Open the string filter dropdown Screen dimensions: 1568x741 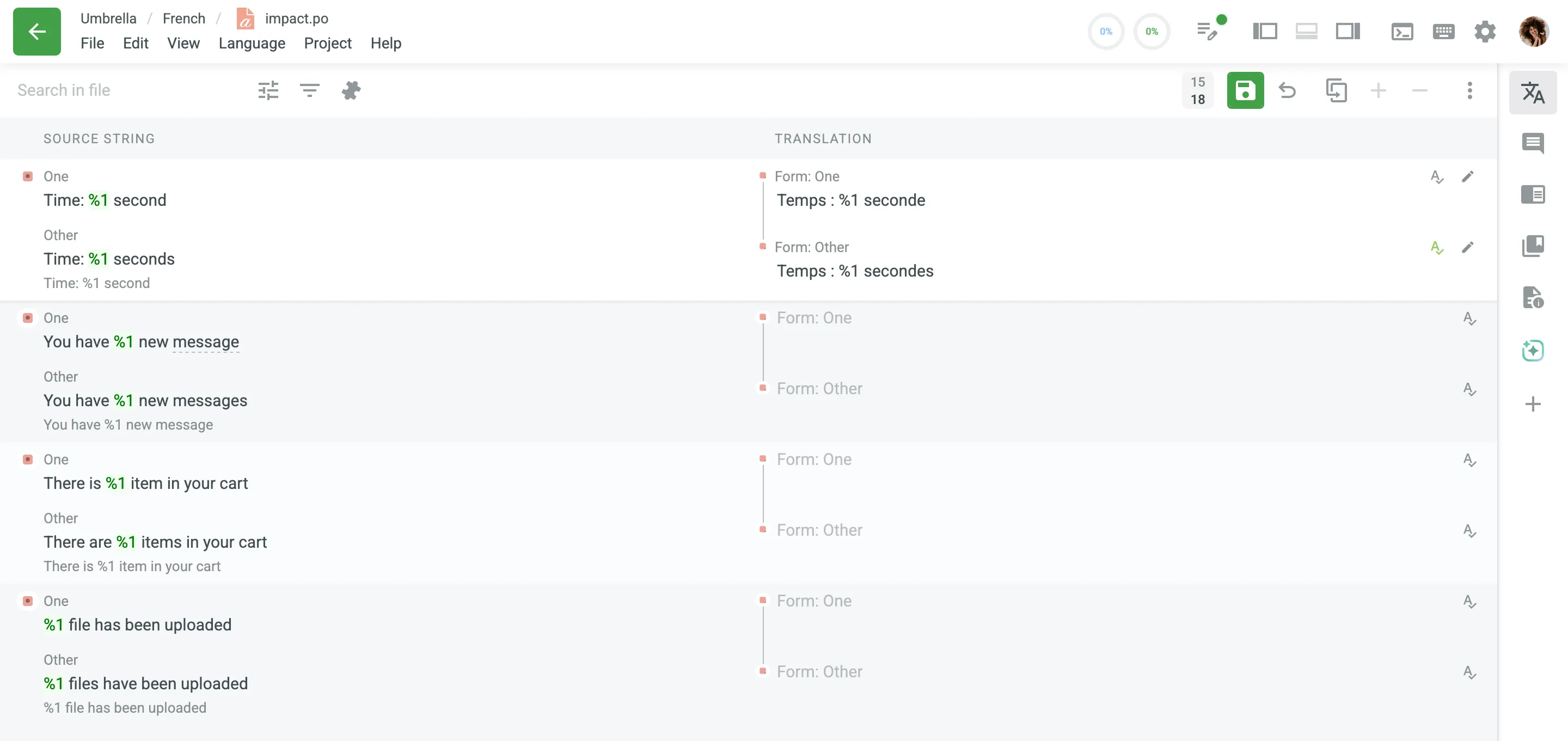(x=309, y=91)
